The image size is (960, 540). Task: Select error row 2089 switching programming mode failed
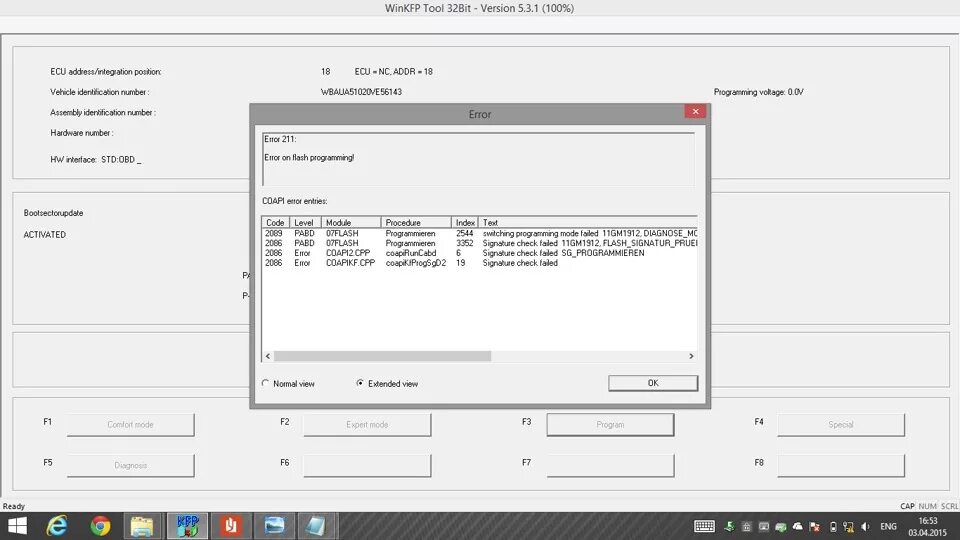coord(480,233)
